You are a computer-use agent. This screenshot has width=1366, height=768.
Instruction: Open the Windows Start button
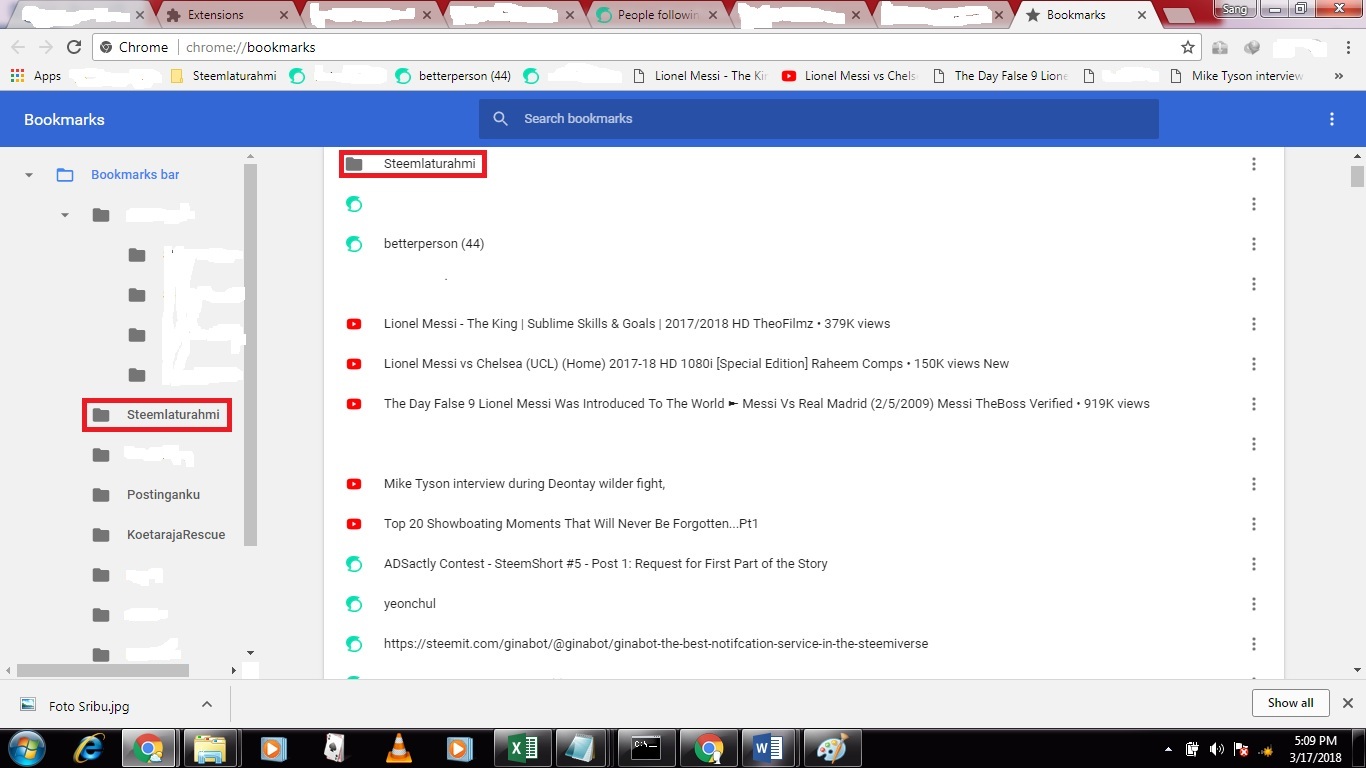pos(27,748)
